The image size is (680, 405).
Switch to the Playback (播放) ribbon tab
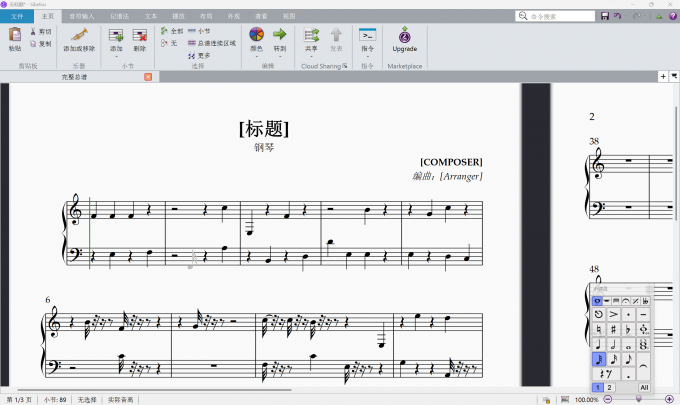point(178,17)
